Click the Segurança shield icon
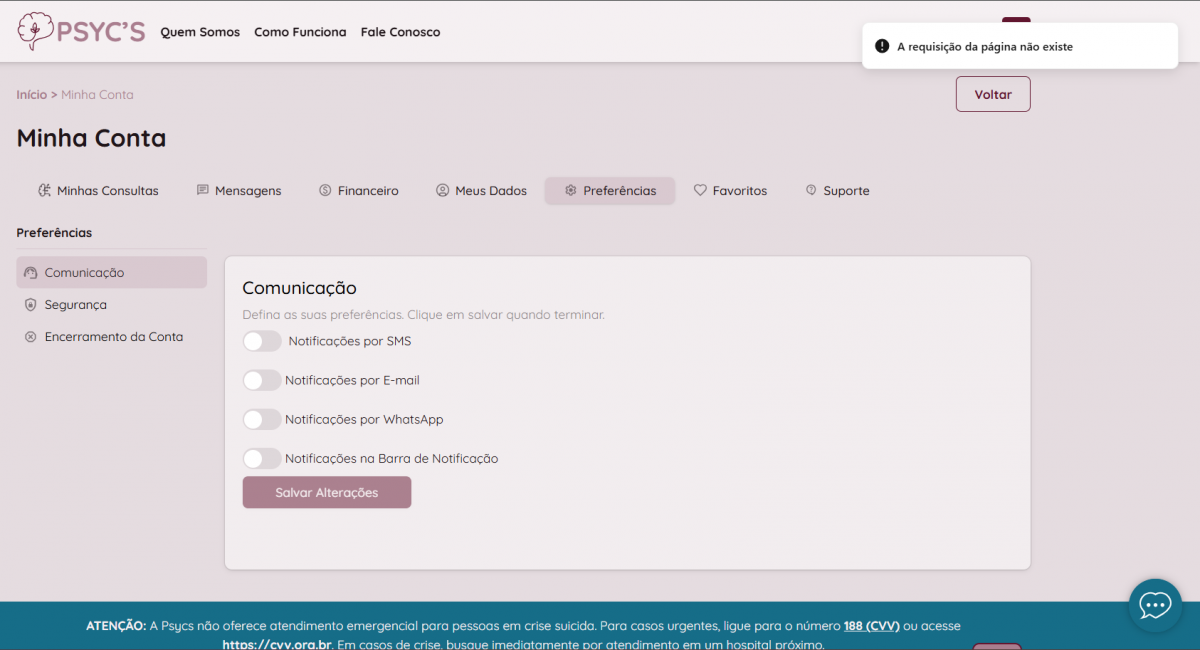1200x650 pixels. [x=30, y=305]
